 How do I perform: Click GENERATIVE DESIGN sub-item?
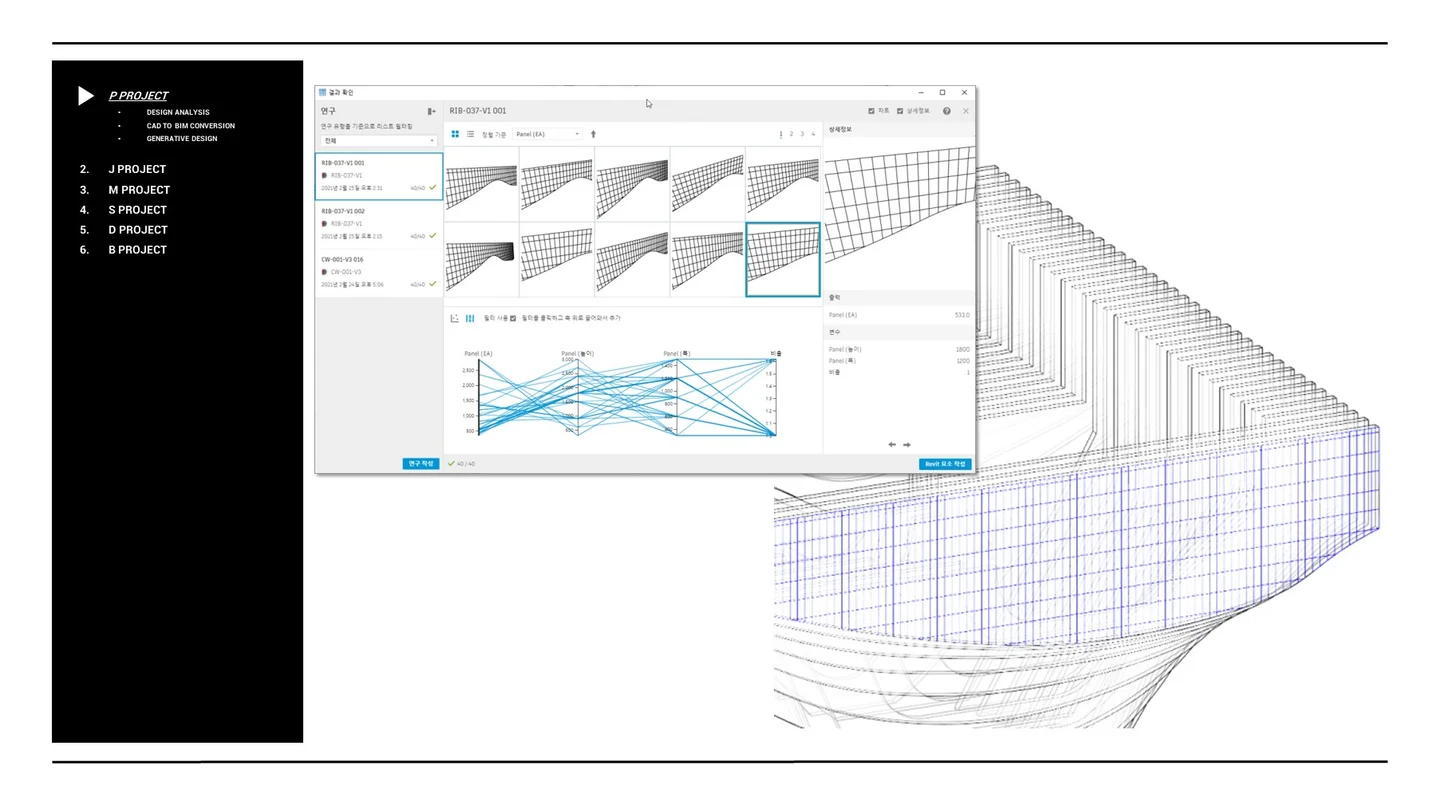(x=182, y=138)
